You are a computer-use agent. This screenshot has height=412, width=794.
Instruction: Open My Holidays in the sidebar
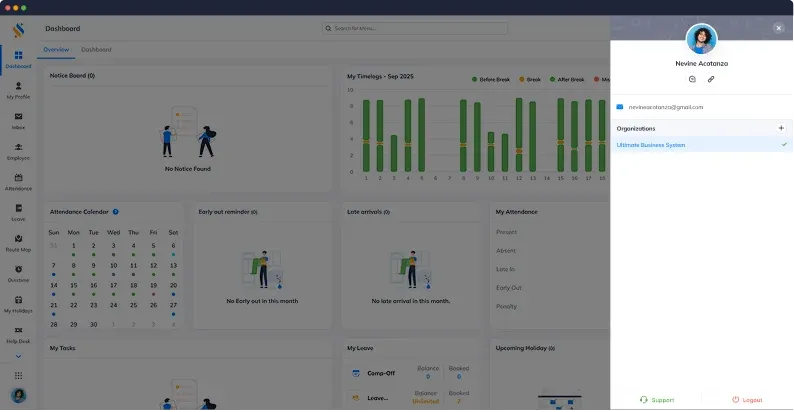point(18,304)
